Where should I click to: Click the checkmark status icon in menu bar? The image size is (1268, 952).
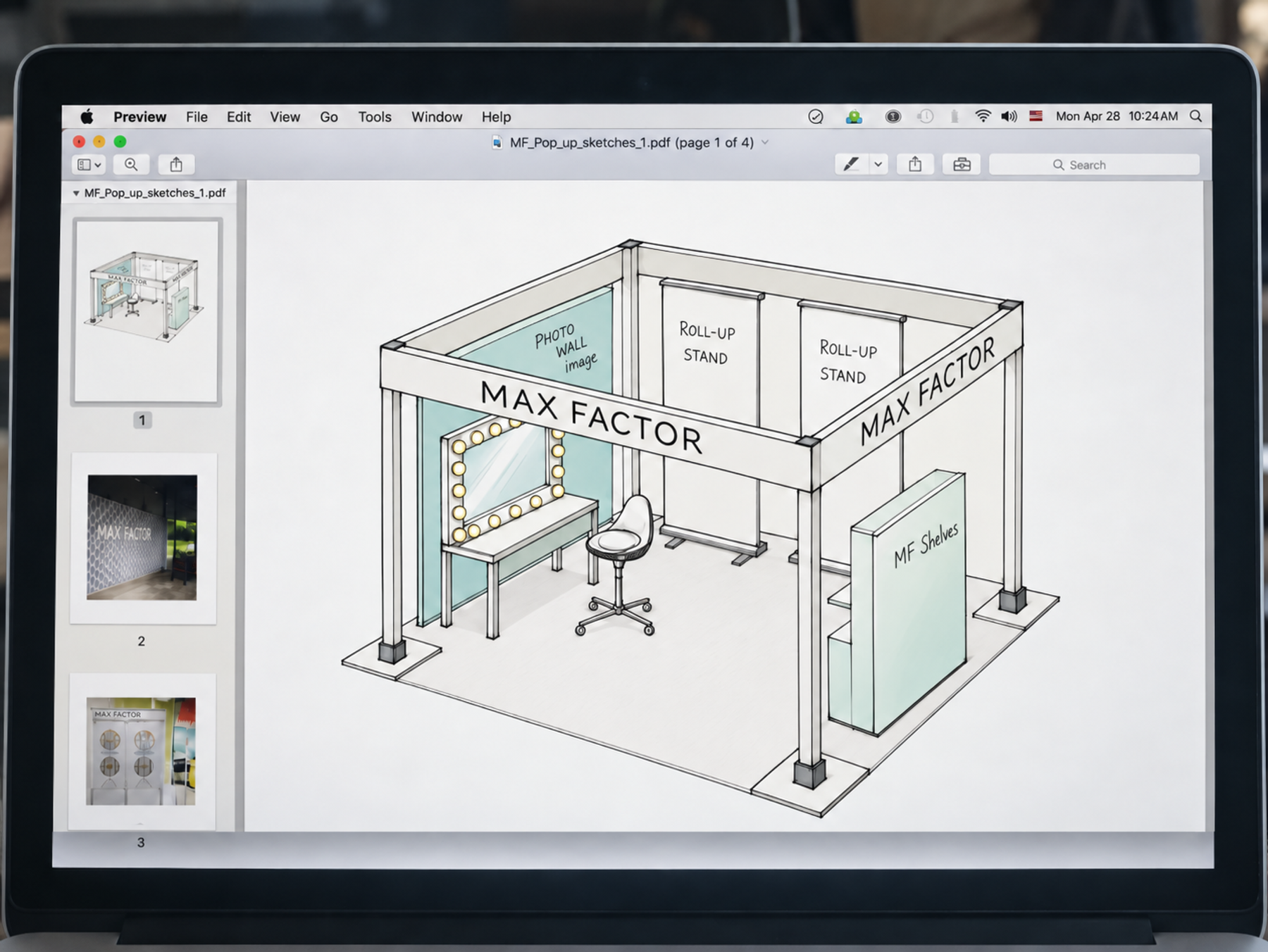click(816, 117)
